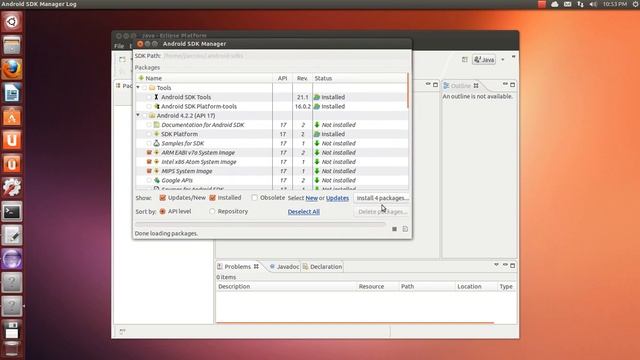The height and width of the screenshot is (360, 640).
Task: Open Ubuntu Software Center launcher icon
Action: [11, 117]
